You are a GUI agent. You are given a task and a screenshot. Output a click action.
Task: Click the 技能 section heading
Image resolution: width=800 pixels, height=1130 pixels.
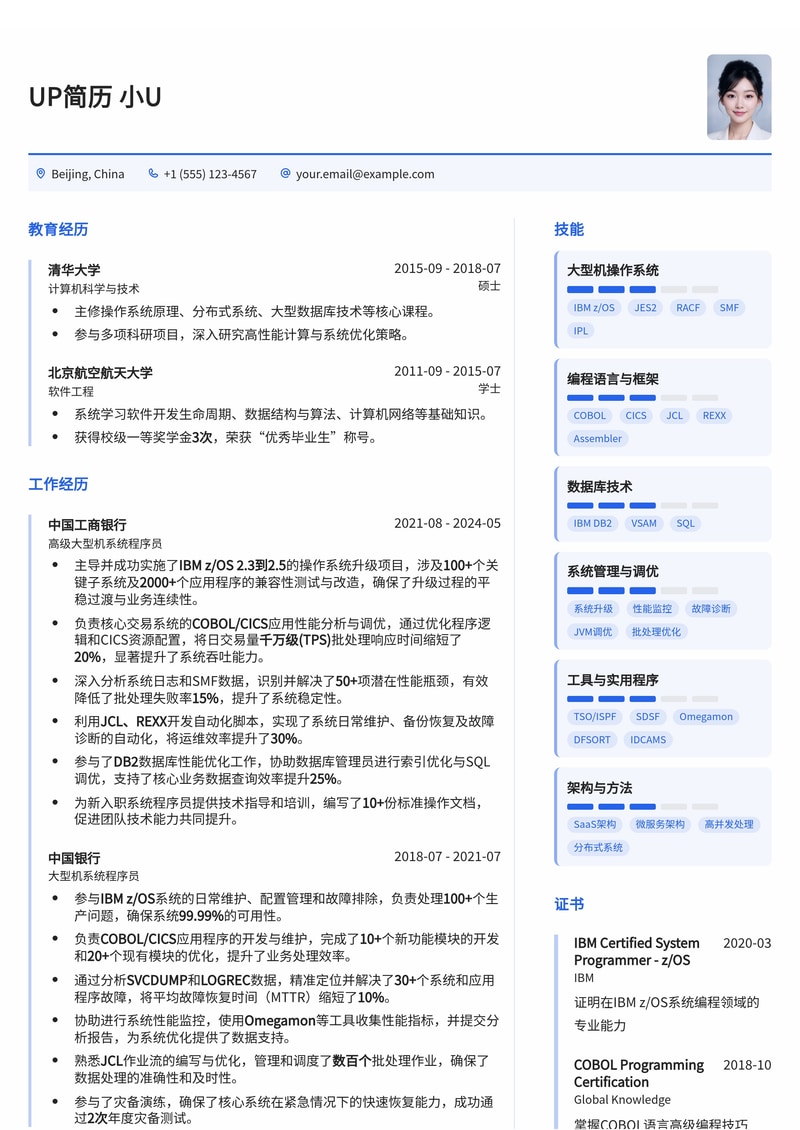point(569,229)
